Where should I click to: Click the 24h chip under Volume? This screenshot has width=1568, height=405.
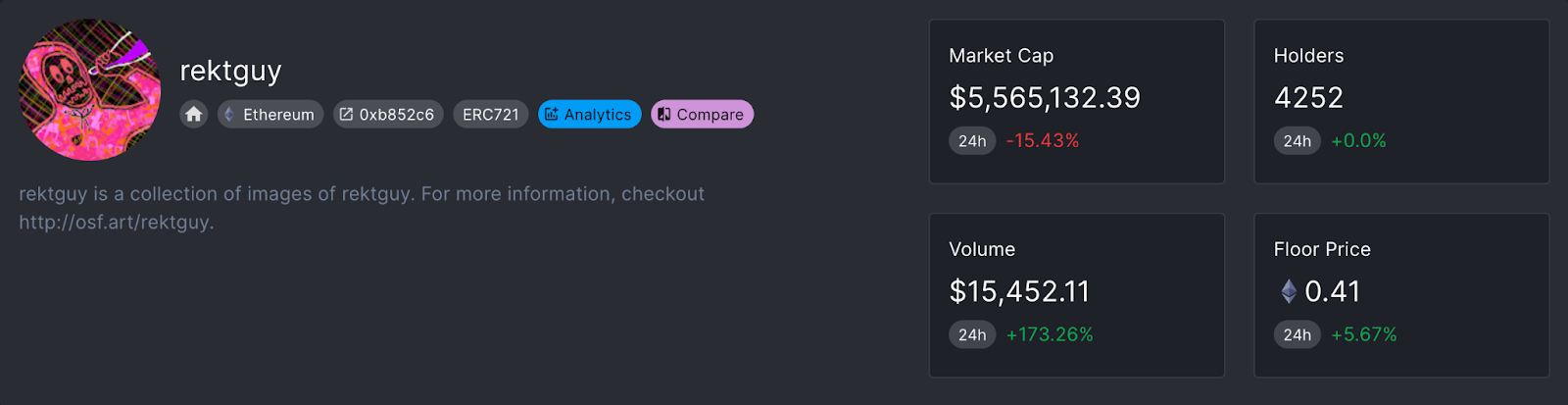[972, 335]
